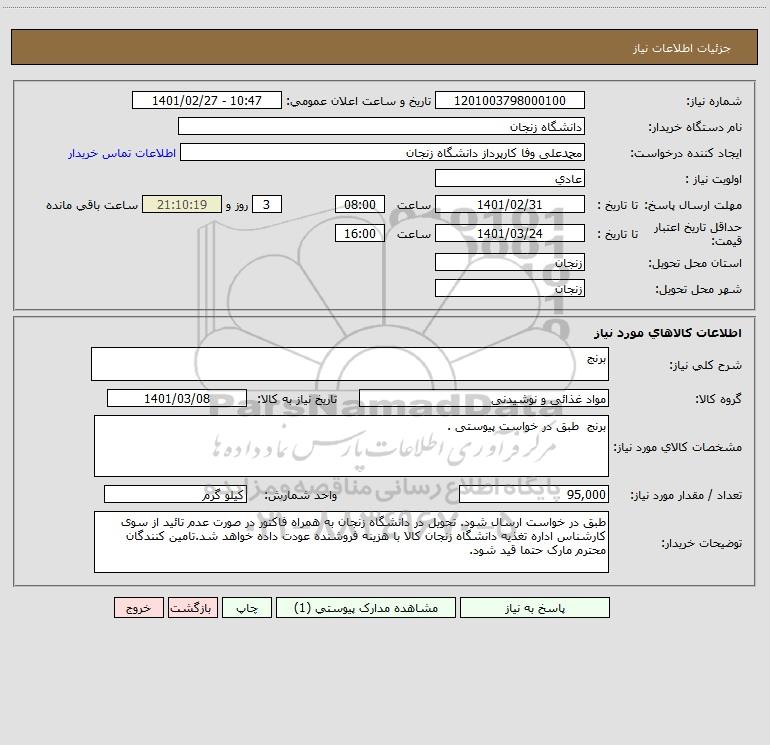The image size is (770, 745).
Task: Click the label گروه کالا
Action: pos(718,399)
